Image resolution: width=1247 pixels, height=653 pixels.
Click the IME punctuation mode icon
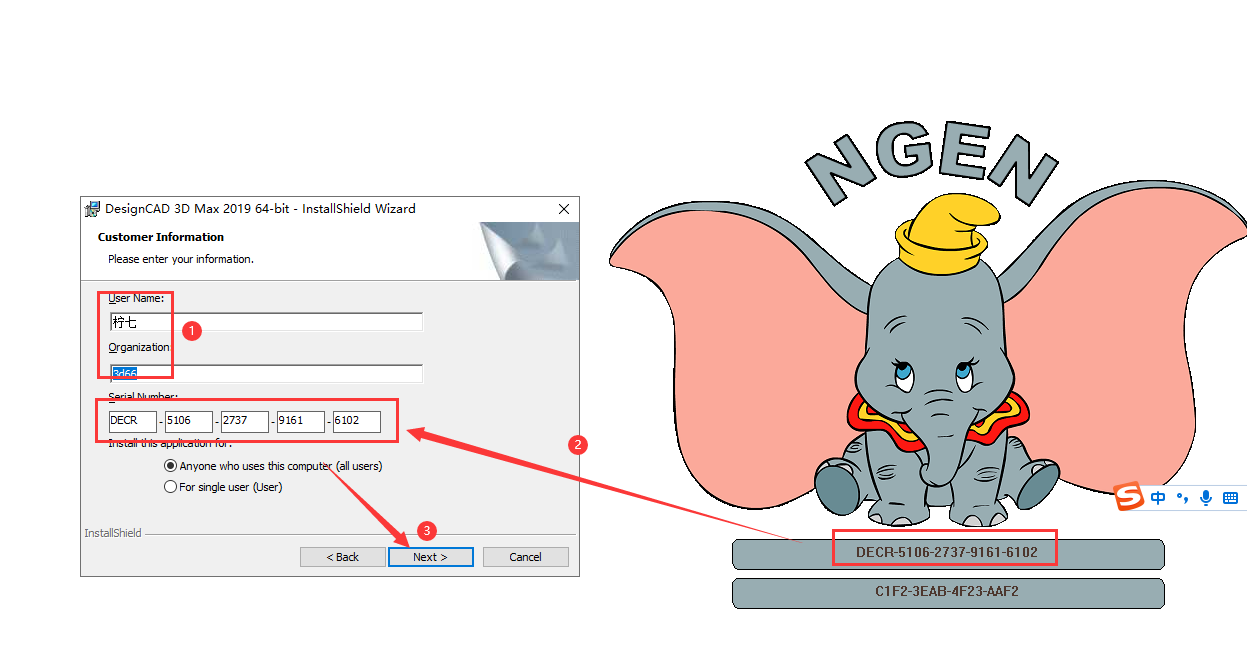[x=1182, y=498]
